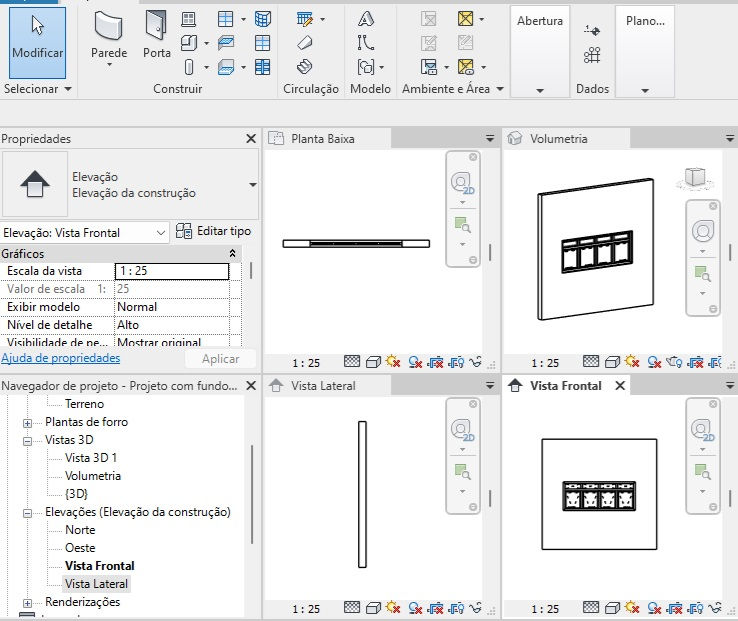Select the Ceiling tool in Construir
This screenshot has height=621, width=738.
coord(226,43)
